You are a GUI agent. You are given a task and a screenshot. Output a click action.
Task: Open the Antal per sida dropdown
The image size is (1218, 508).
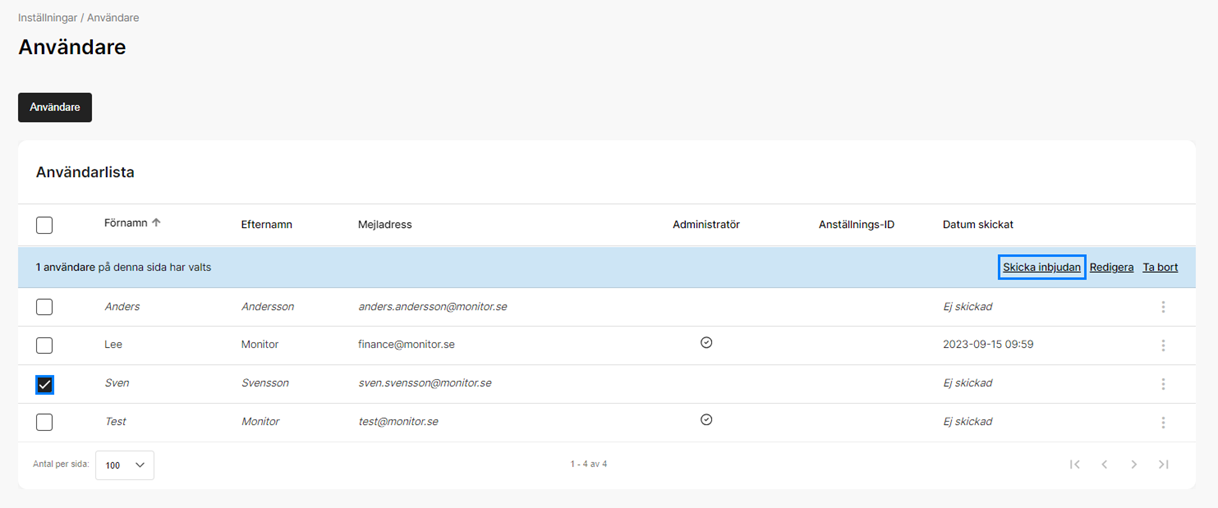(125, 465)
